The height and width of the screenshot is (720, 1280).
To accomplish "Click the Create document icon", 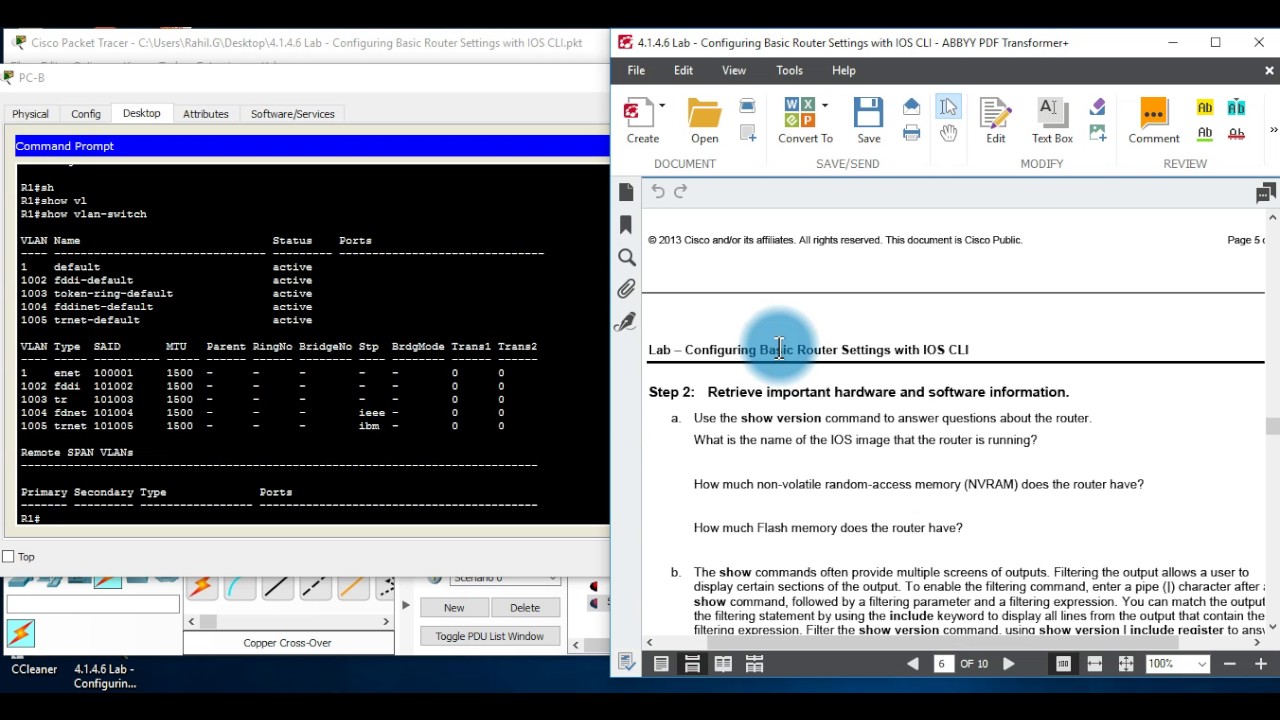I will point(637,112).
